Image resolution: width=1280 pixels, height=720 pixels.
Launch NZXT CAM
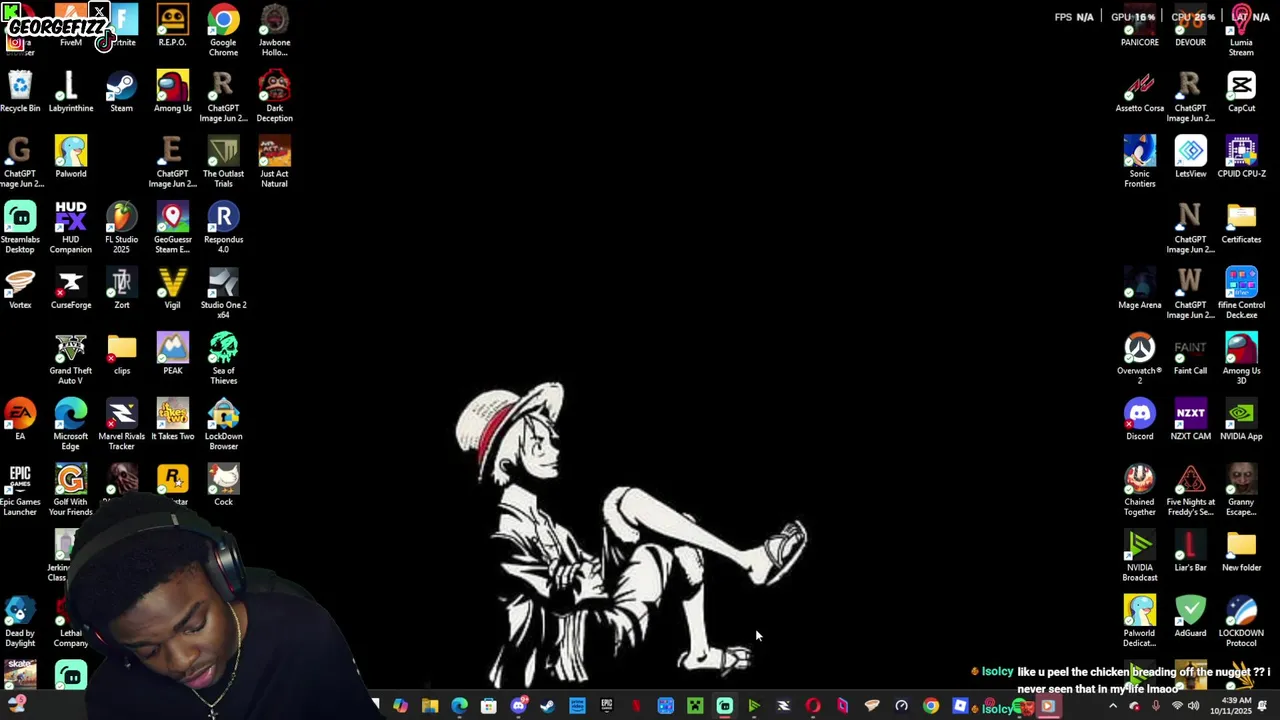click(1190, 419)
